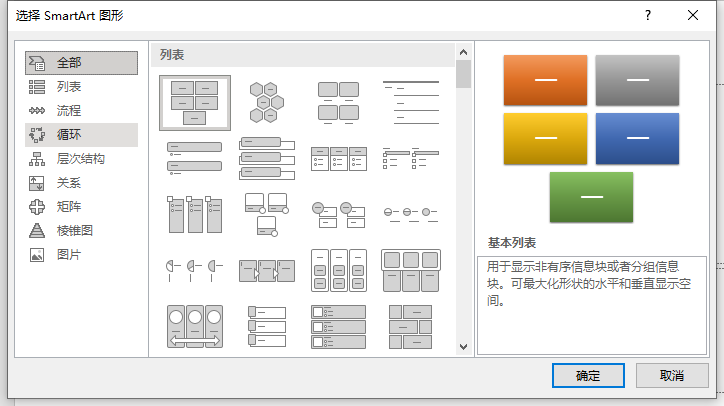
Task: Confirm with the 确定 button
Action: pos(588,376)
